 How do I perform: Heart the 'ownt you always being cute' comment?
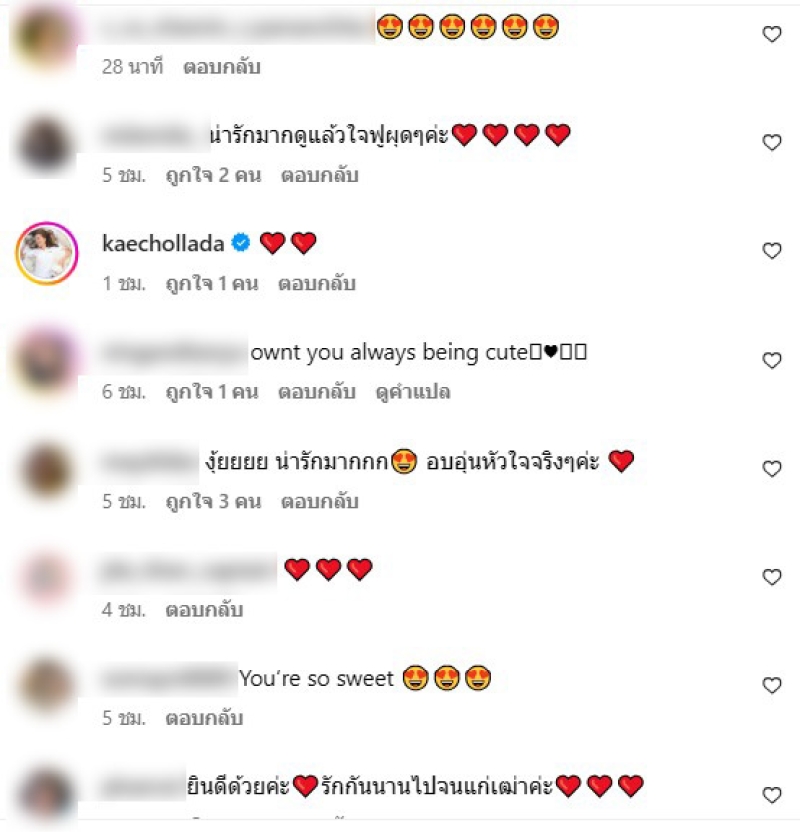(772, 360)
